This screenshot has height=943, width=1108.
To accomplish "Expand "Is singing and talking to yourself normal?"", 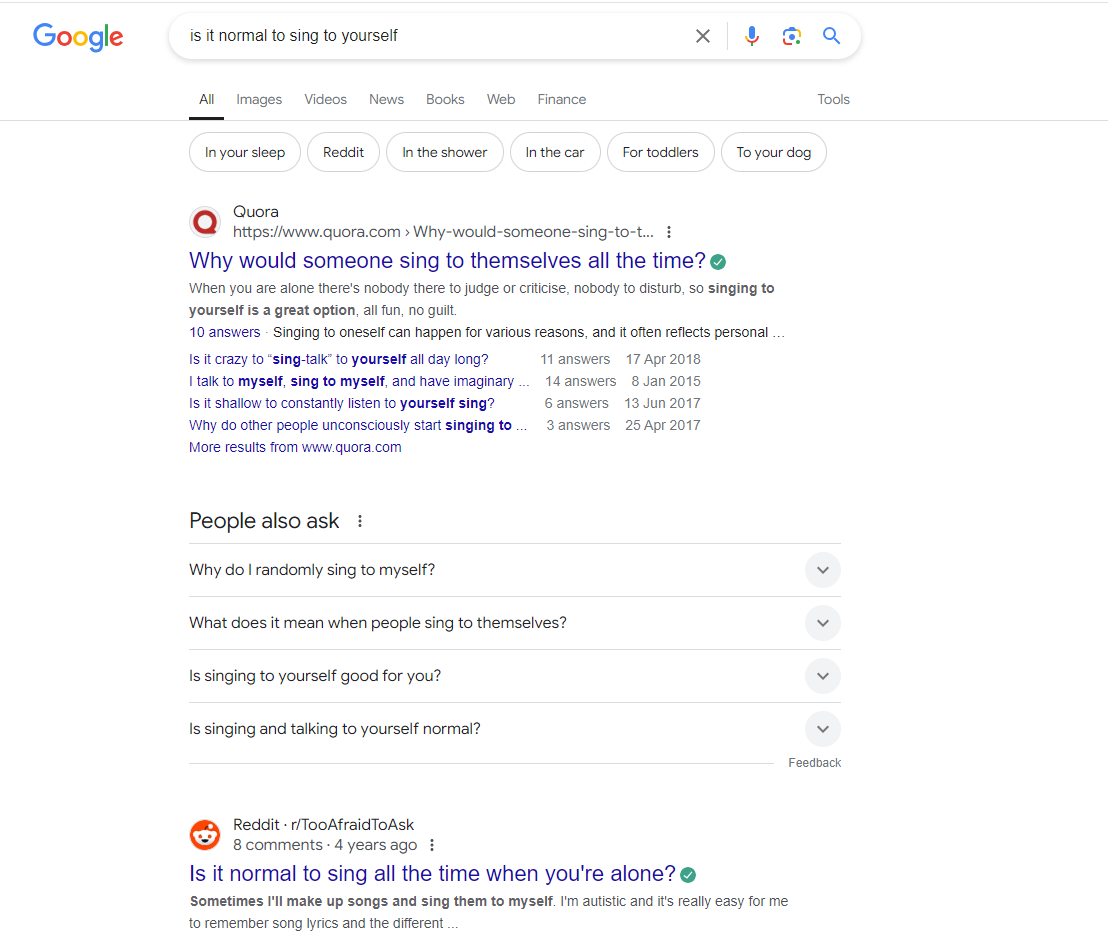I will (822, 729).
